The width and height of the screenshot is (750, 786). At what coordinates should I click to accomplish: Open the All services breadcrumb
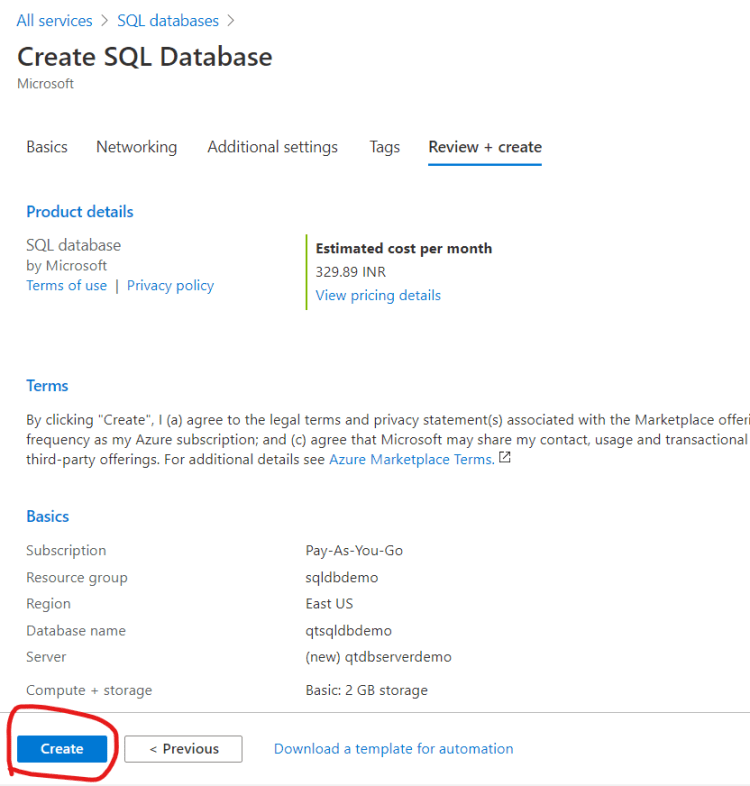54,21
